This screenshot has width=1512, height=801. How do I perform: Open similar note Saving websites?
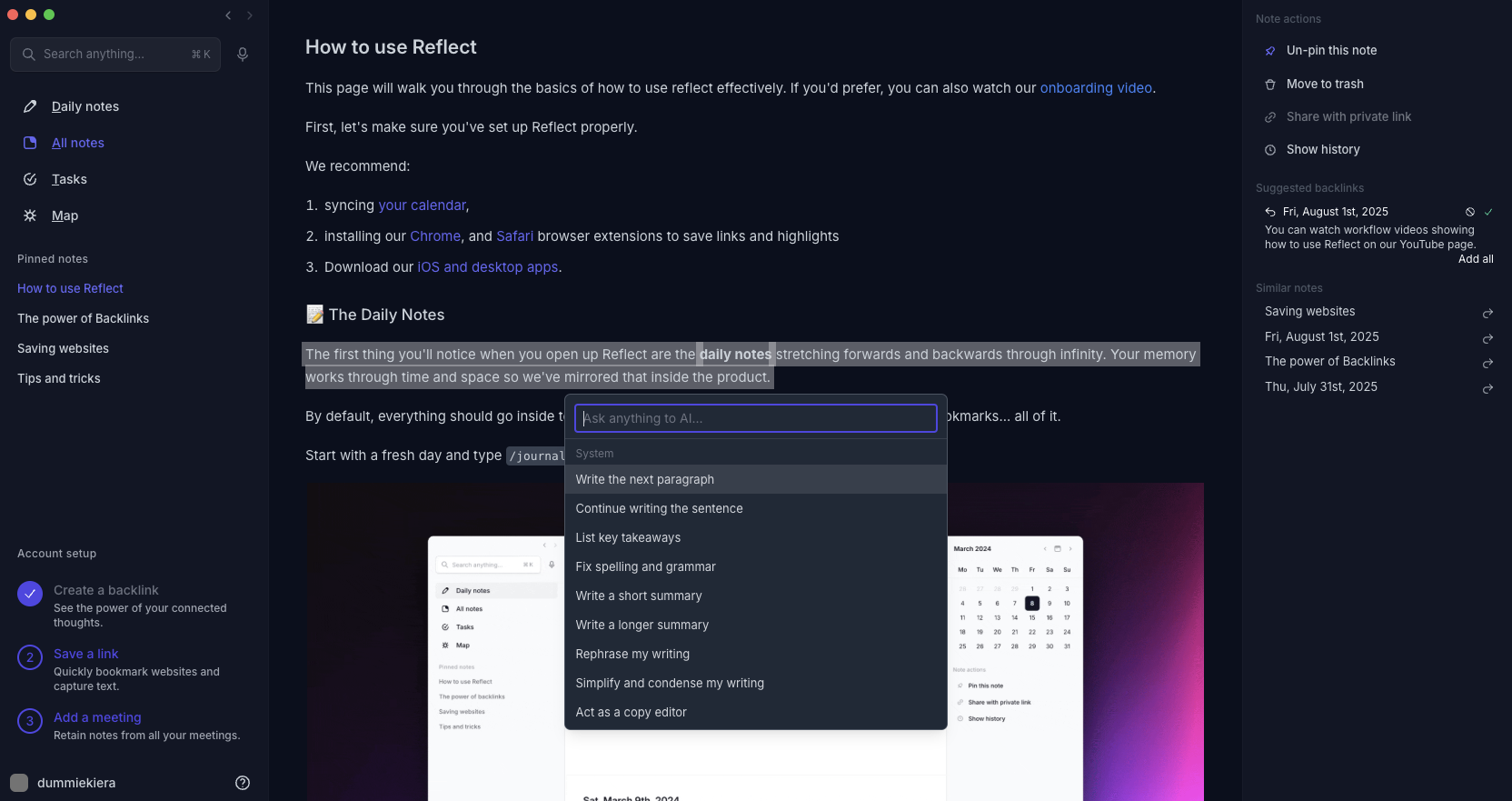[x=1309, y=312]
